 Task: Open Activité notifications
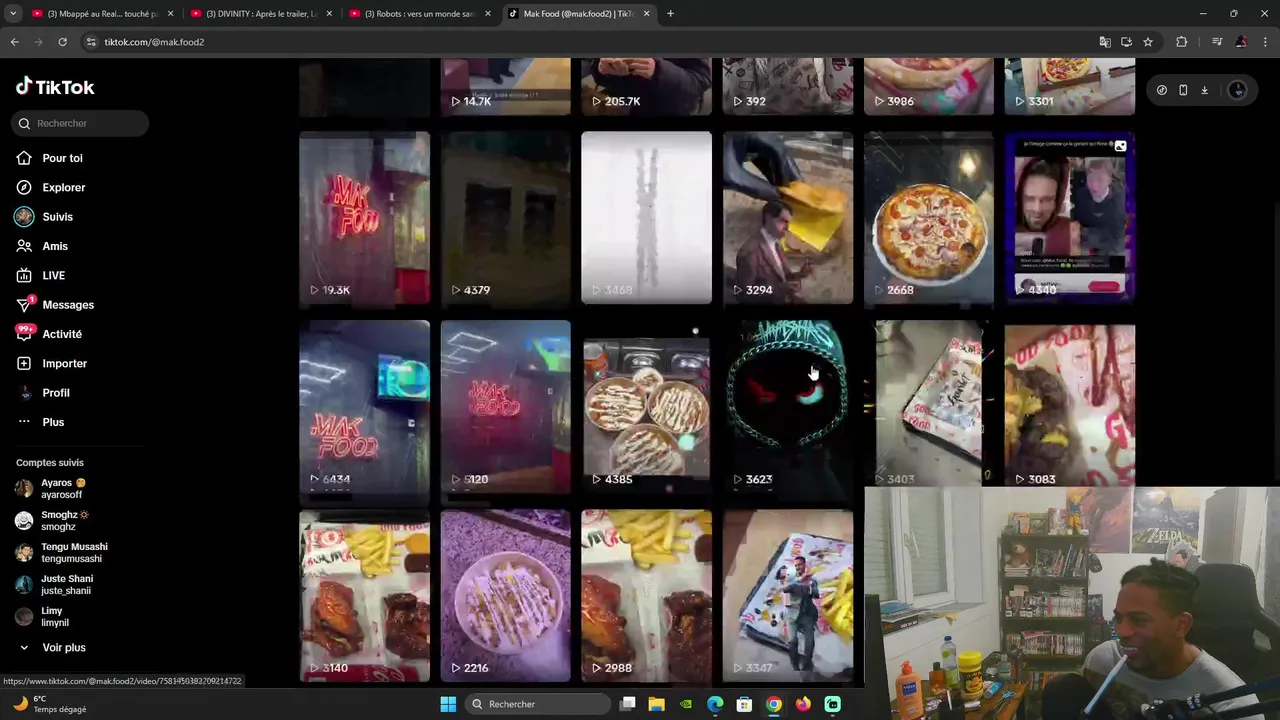pos(62,334)
